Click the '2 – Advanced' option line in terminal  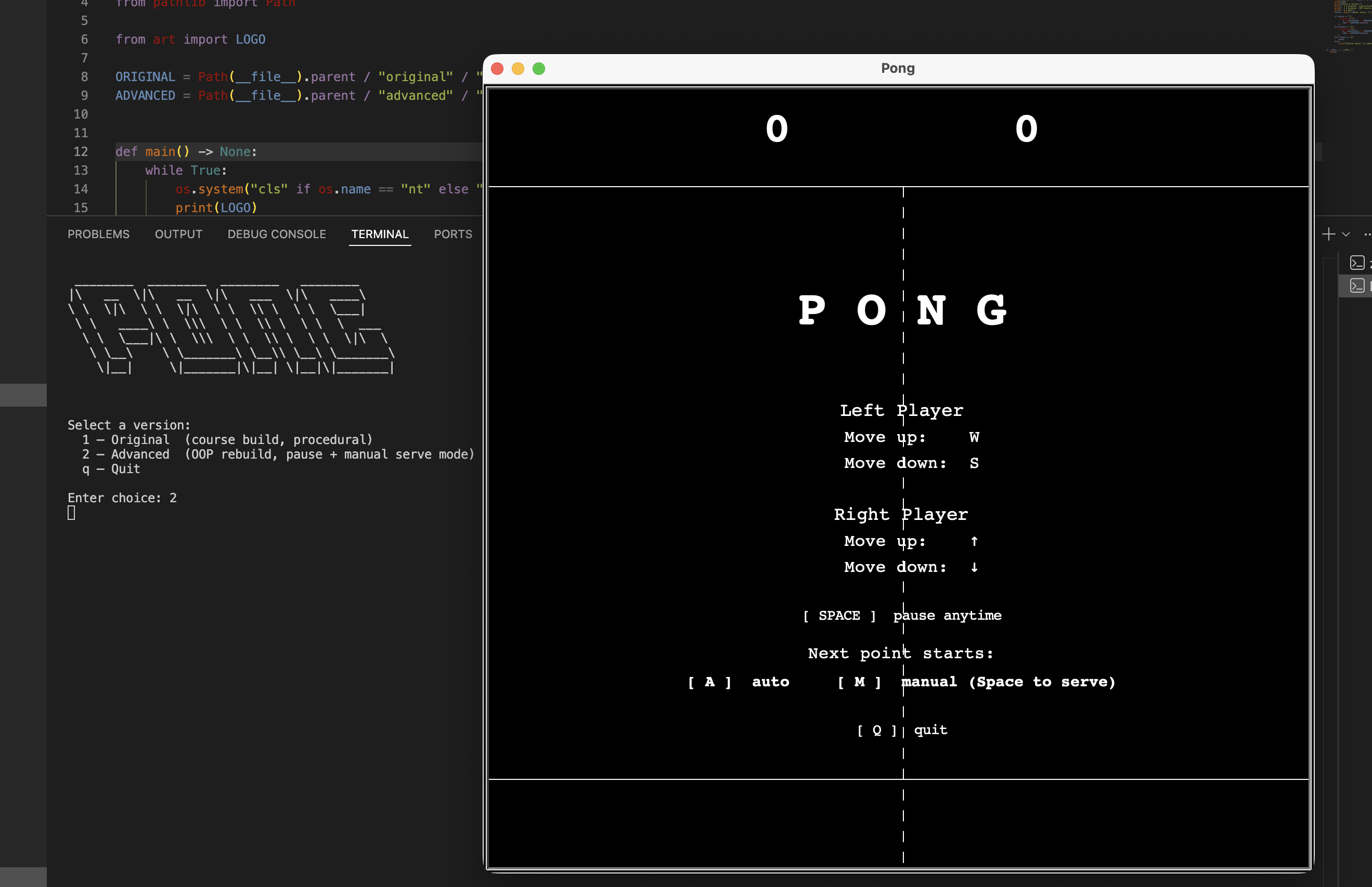278,454
